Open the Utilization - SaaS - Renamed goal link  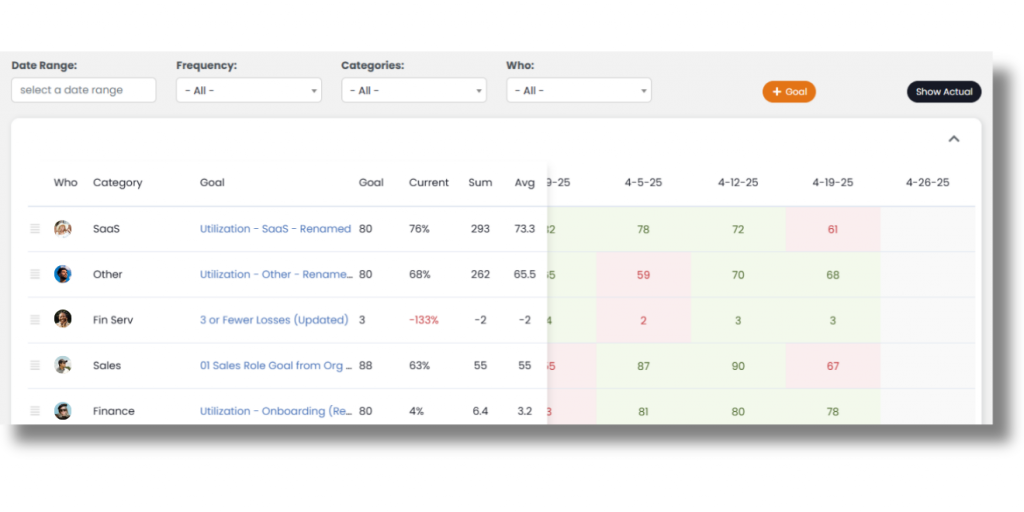tap(275, 229)
